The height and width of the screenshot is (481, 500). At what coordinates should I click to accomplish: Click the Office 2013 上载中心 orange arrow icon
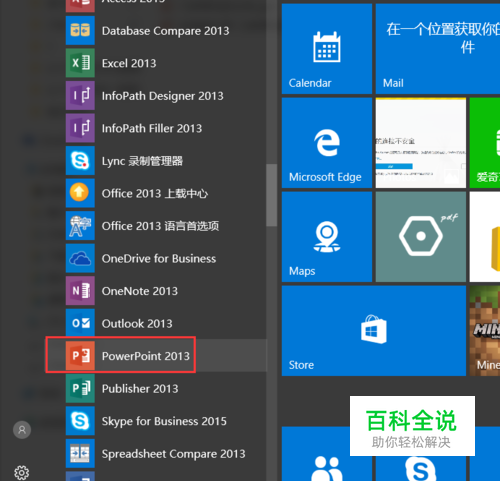click(x=80, y=193)
